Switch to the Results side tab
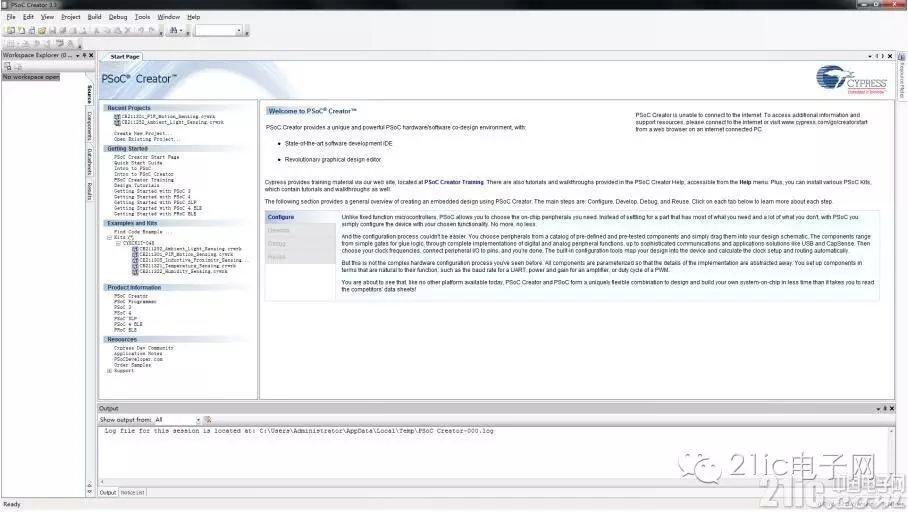Screen dimensions: 908x512 (90, 191)
